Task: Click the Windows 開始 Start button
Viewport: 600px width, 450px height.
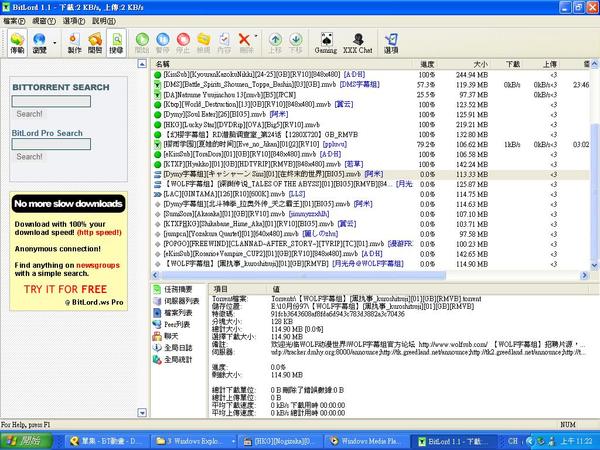Action: [x=26, y=441]
